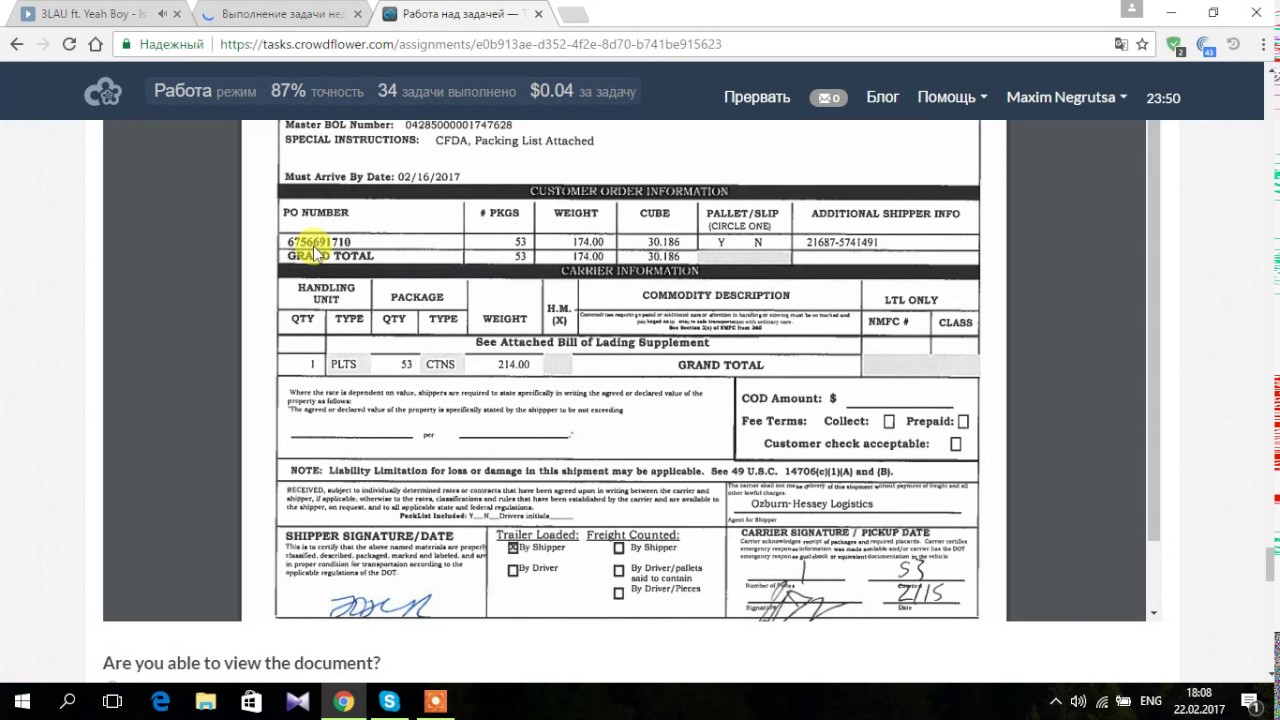The image size is (1280, 720).
Task: Click shipper info value 21687-5741491
Action: pos(842,242)
